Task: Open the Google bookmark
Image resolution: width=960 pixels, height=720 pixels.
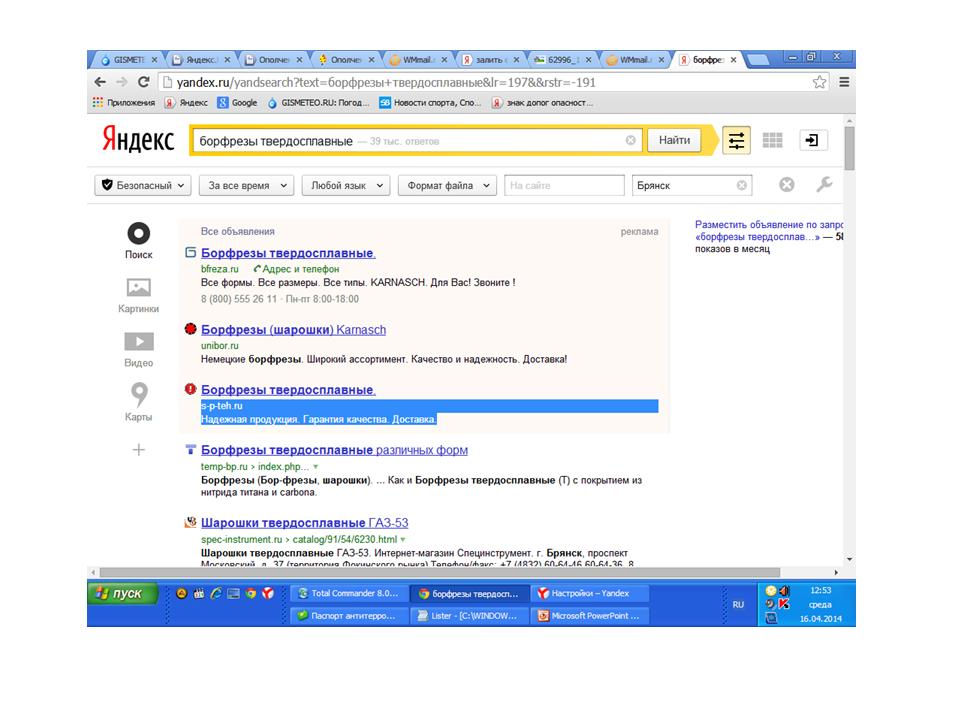Action: coord(238,103)
